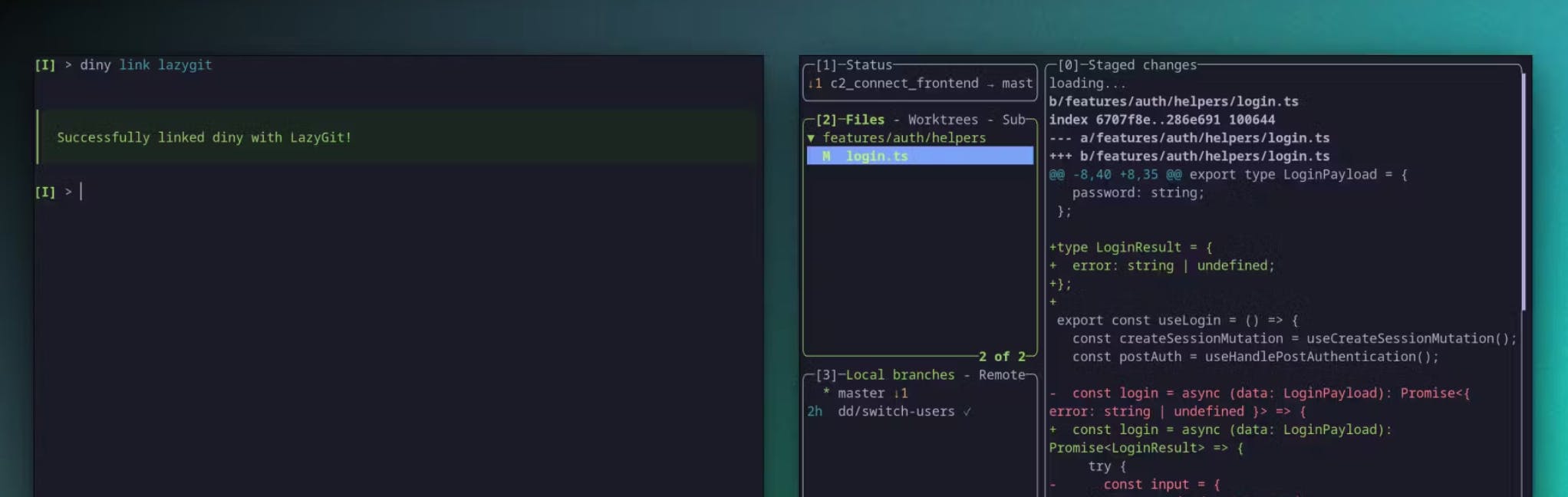Click the 'Successfully linked diny with LazyGit!' message
This screenshot has height=497, width=1568.
tap(204, 137)
